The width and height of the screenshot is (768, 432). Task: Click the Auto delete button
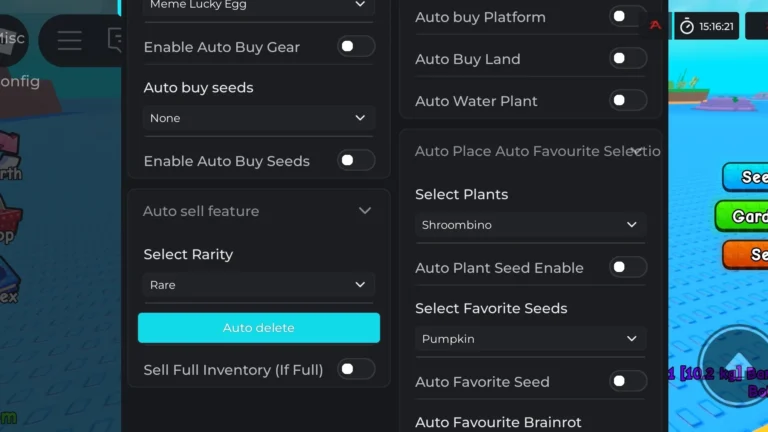(x=259, y=327)
